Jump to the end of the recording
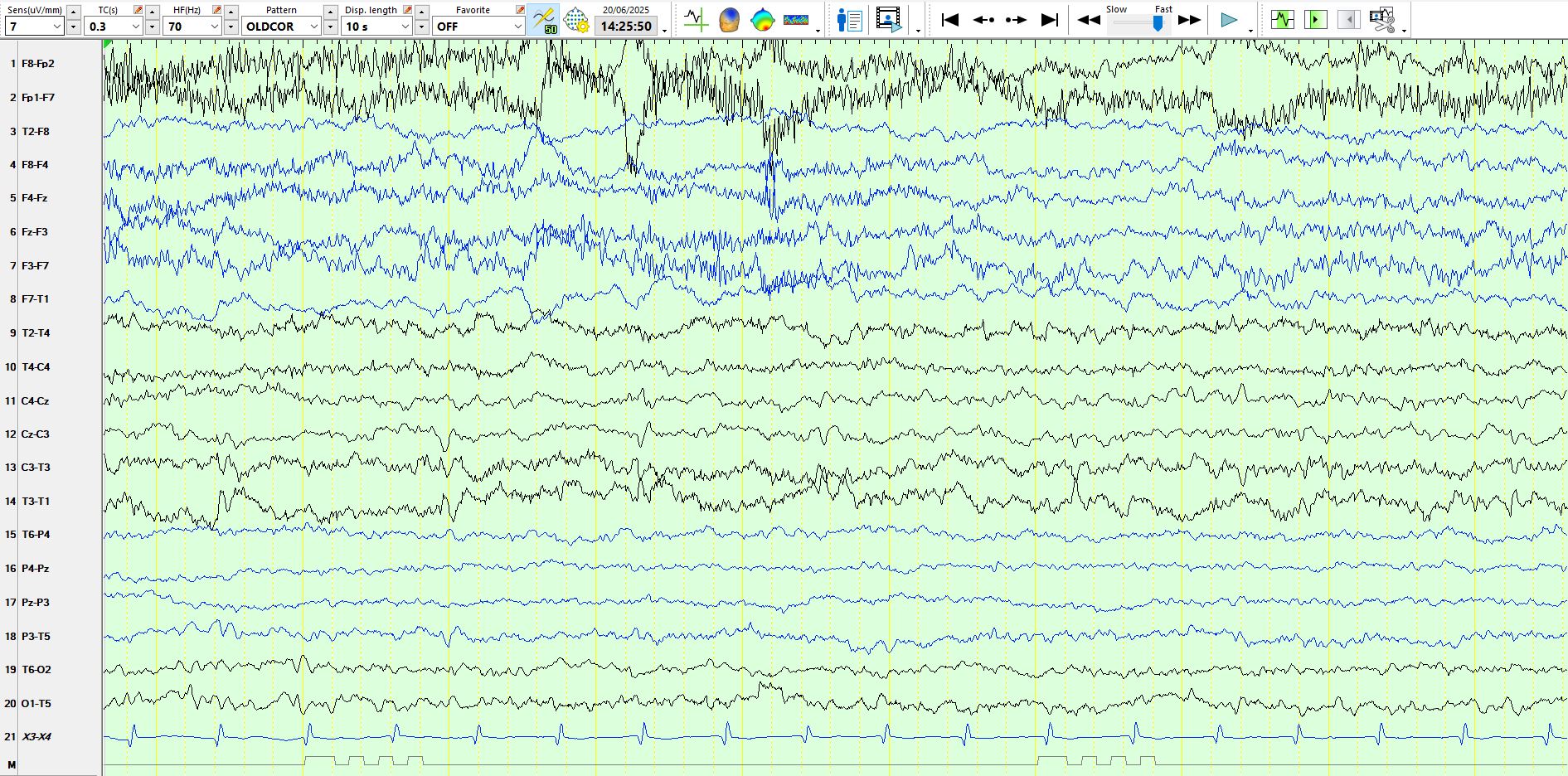 [x=1050, y=19]
